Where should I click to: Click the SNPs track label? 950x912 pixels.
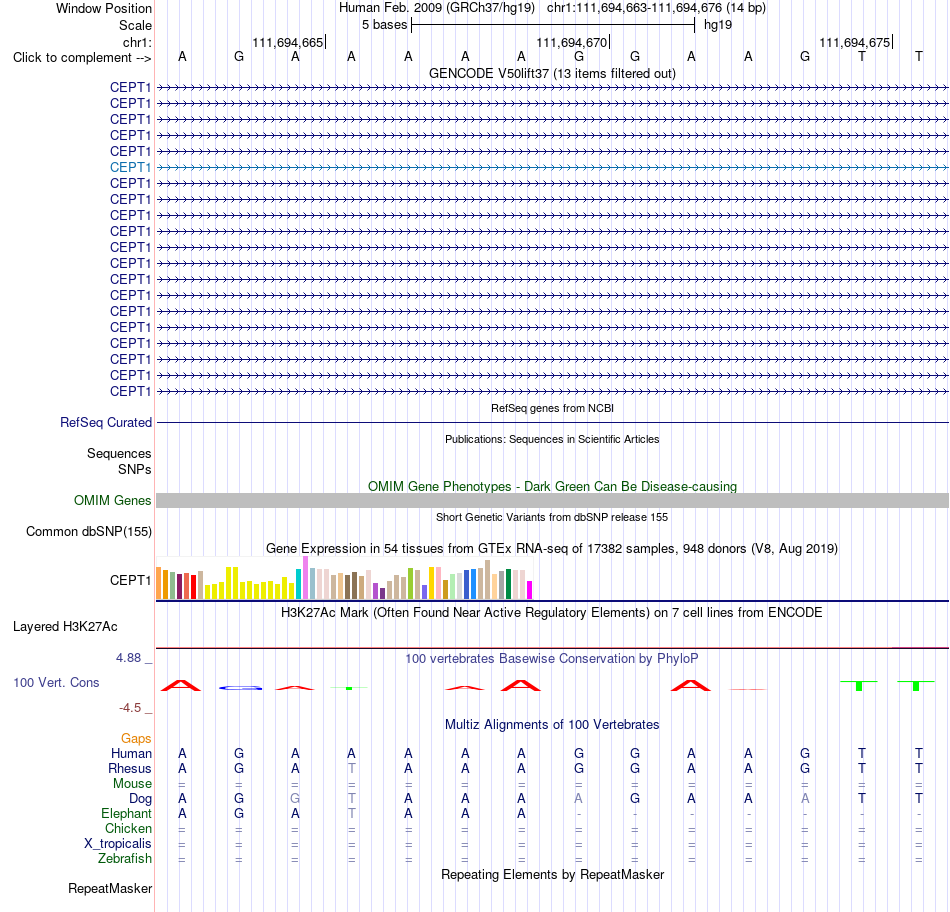(x=135, y=469)
